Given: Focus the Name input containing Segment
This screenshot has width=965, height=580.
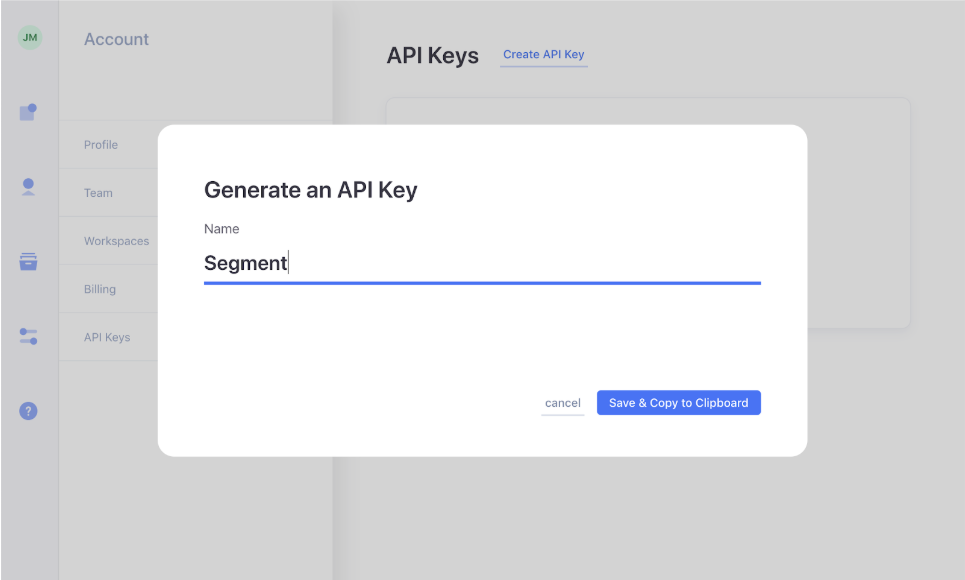Looking at the screenshot, I should point(482,264).
